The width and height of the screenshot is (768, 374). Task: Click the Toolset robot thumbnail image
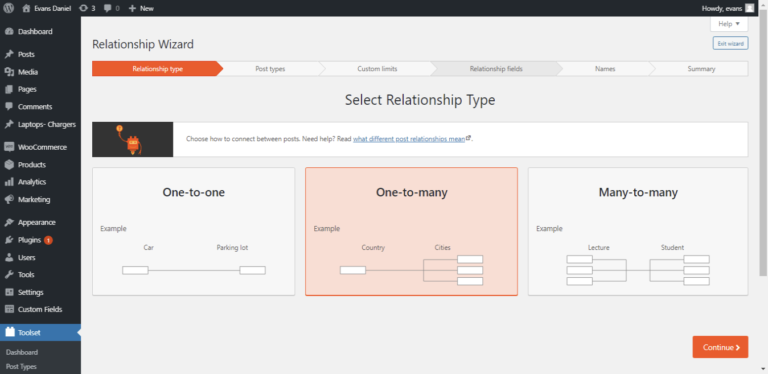click(133, 140)
